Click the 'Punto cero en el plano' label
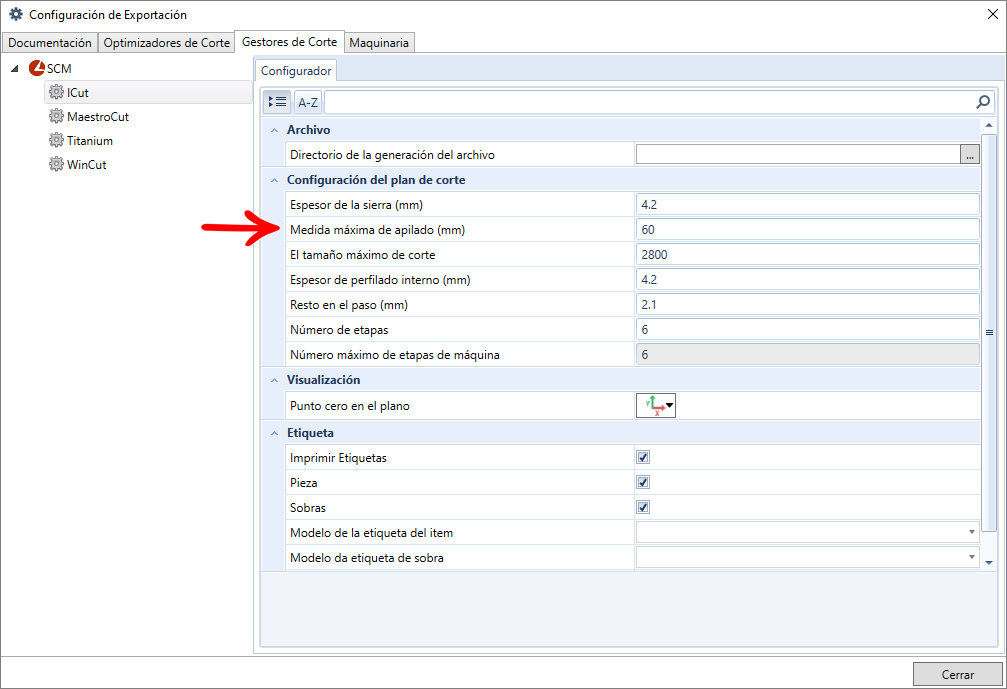This screenshot has width=1007, height=689. (349, 406)
